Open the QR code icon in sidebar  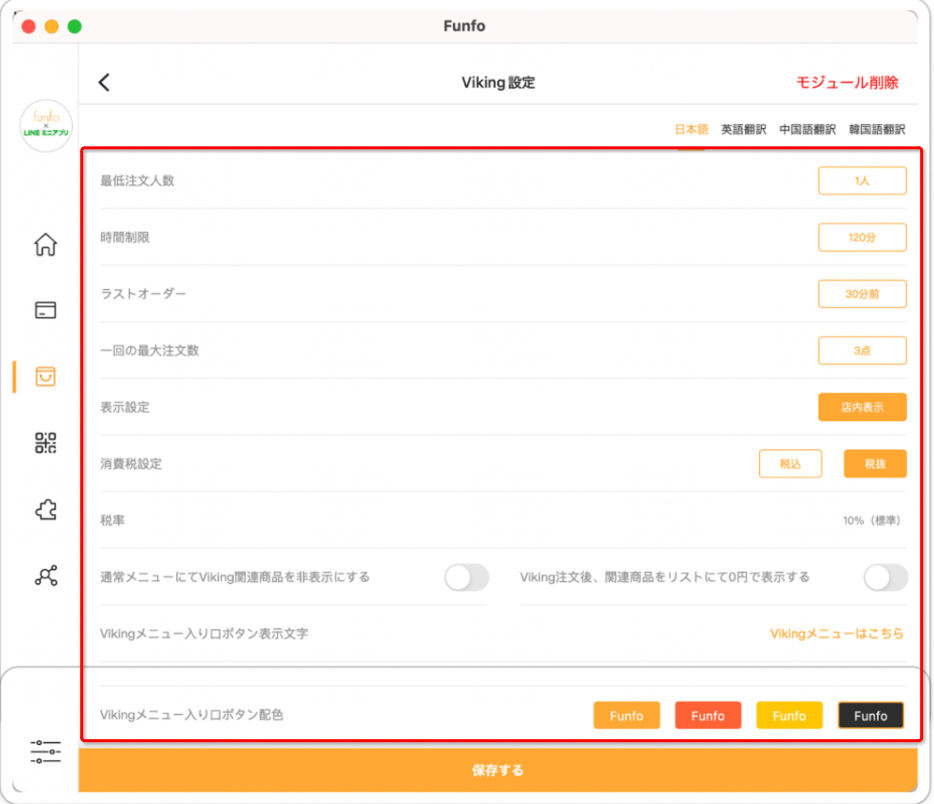click(45, 443)
